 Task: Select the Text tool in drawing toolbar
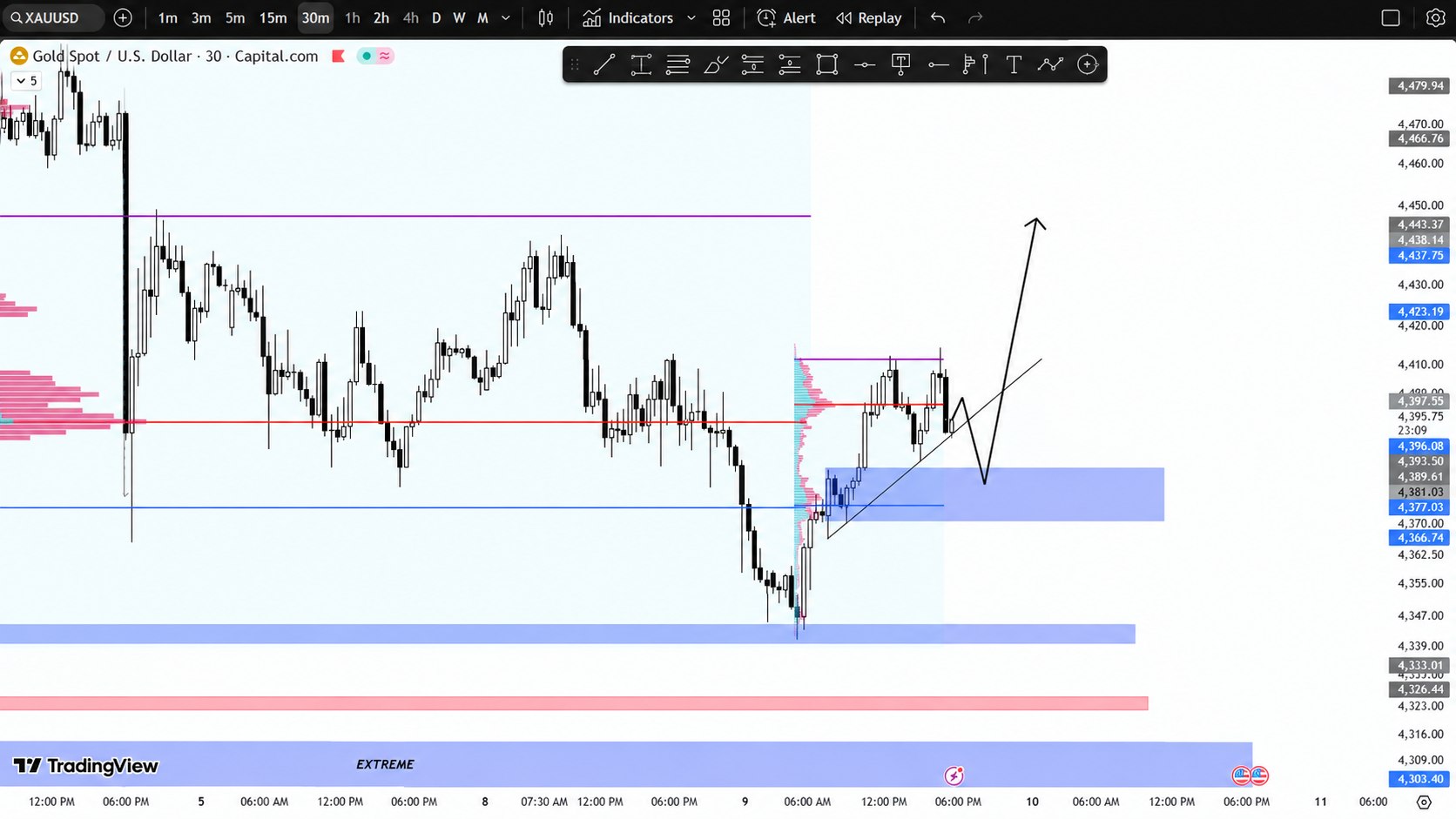pyautogui.click(x=1014, y=64)
